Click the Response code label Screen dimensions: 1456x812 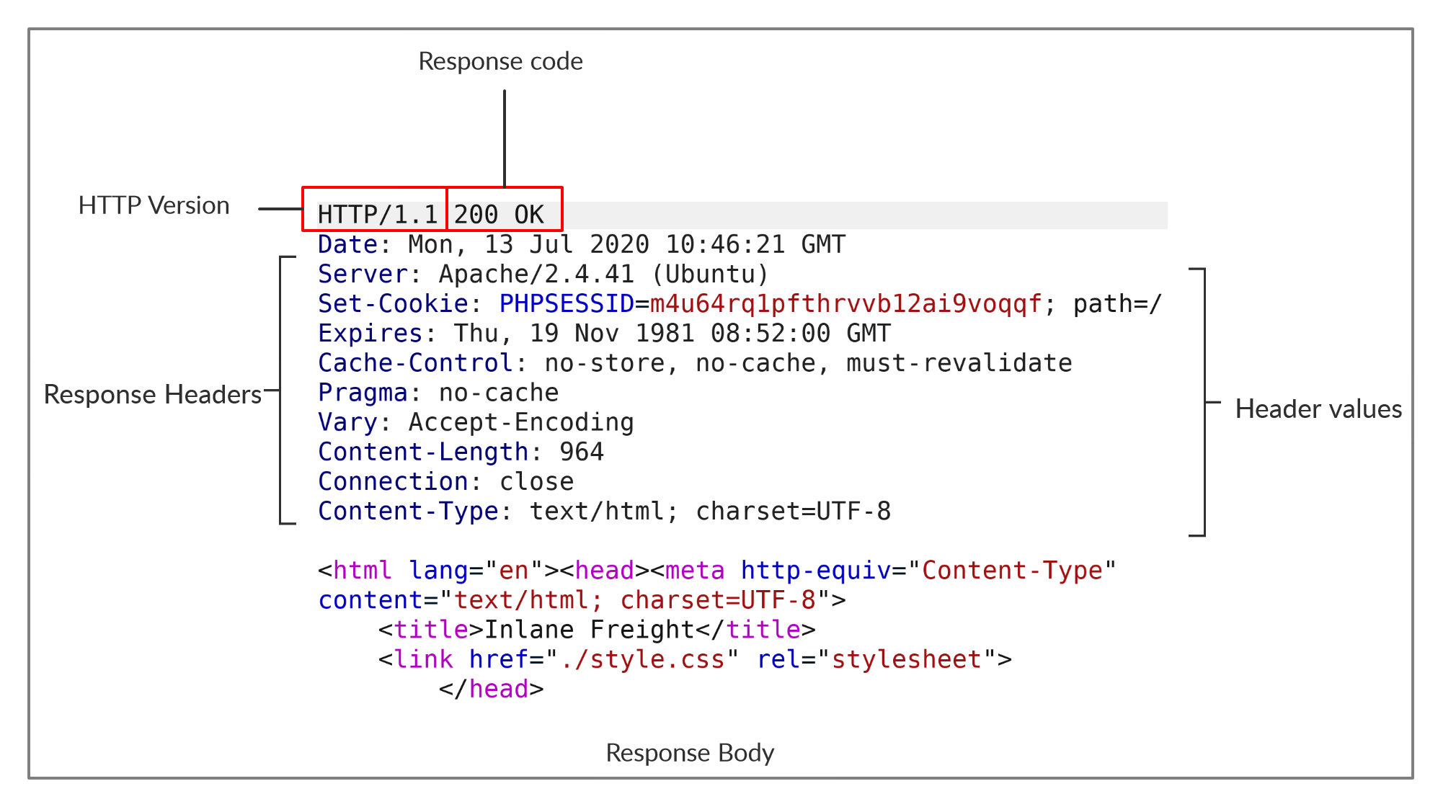(x=500, y=61)
